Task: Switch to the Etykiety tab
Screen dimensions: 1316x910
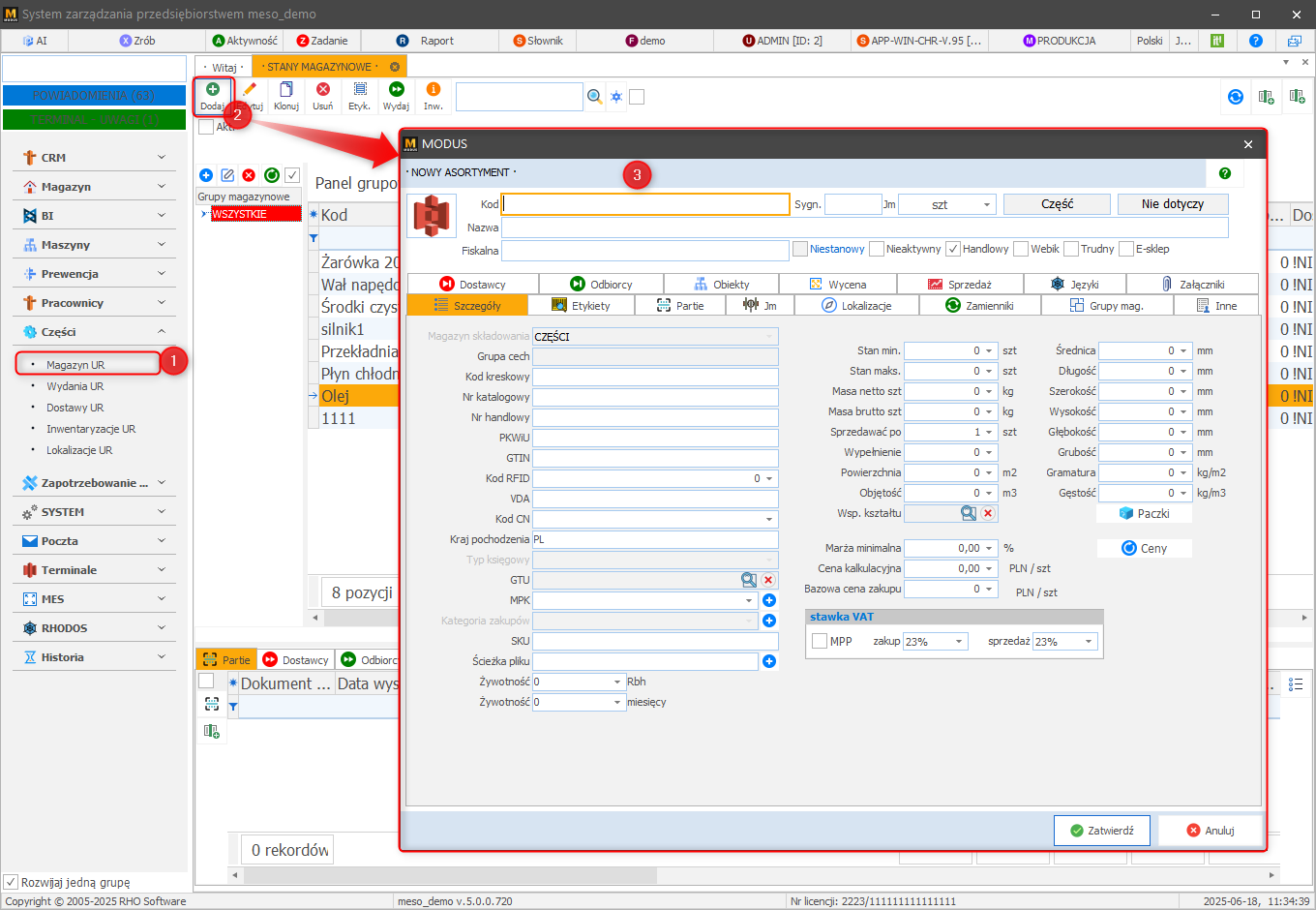Action: pos(581,306)
